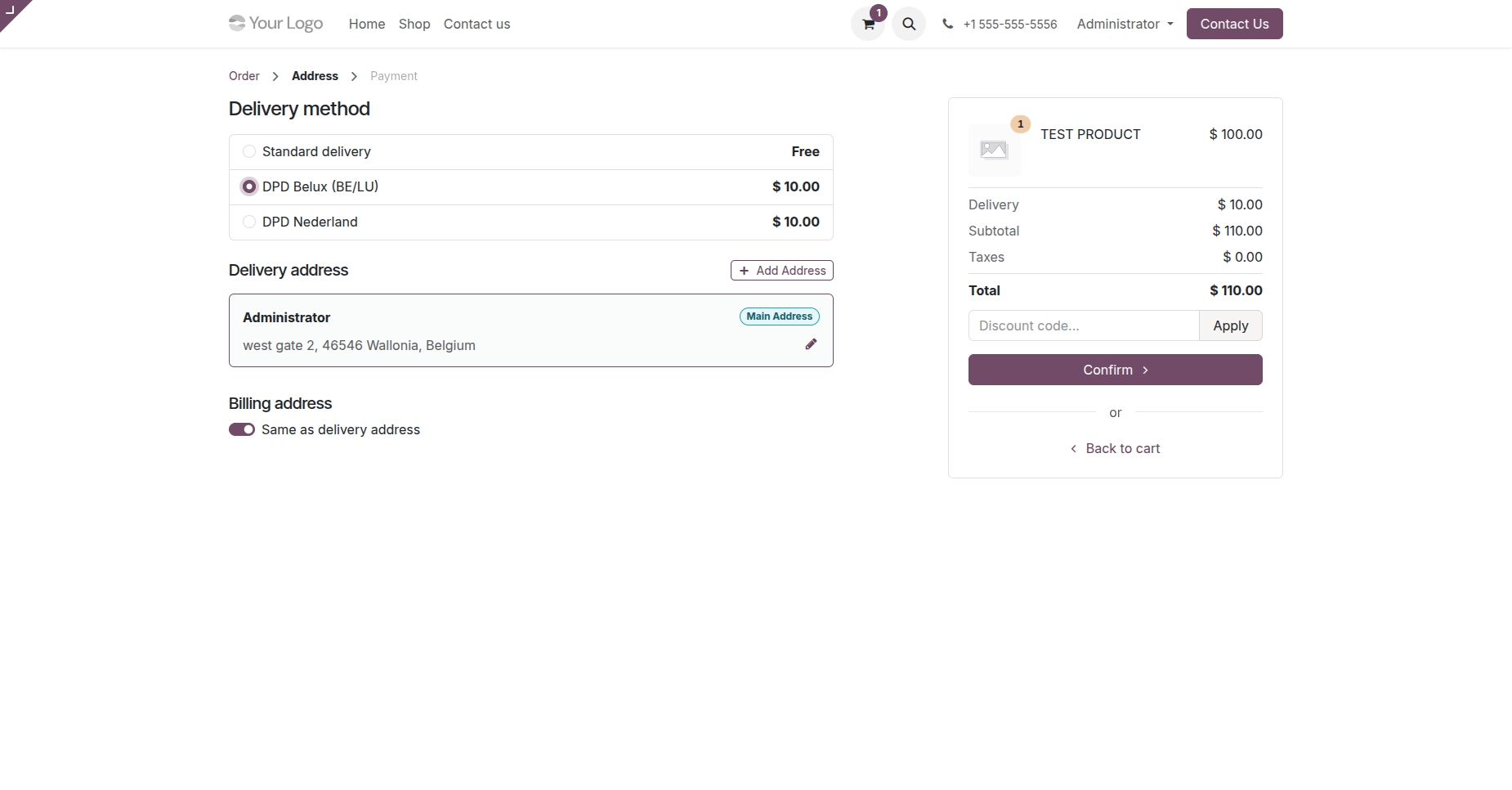The width and height of the screenshot is (1512, 790).
Task: Open Contact us in navigation menu
Action: point(476,24)
